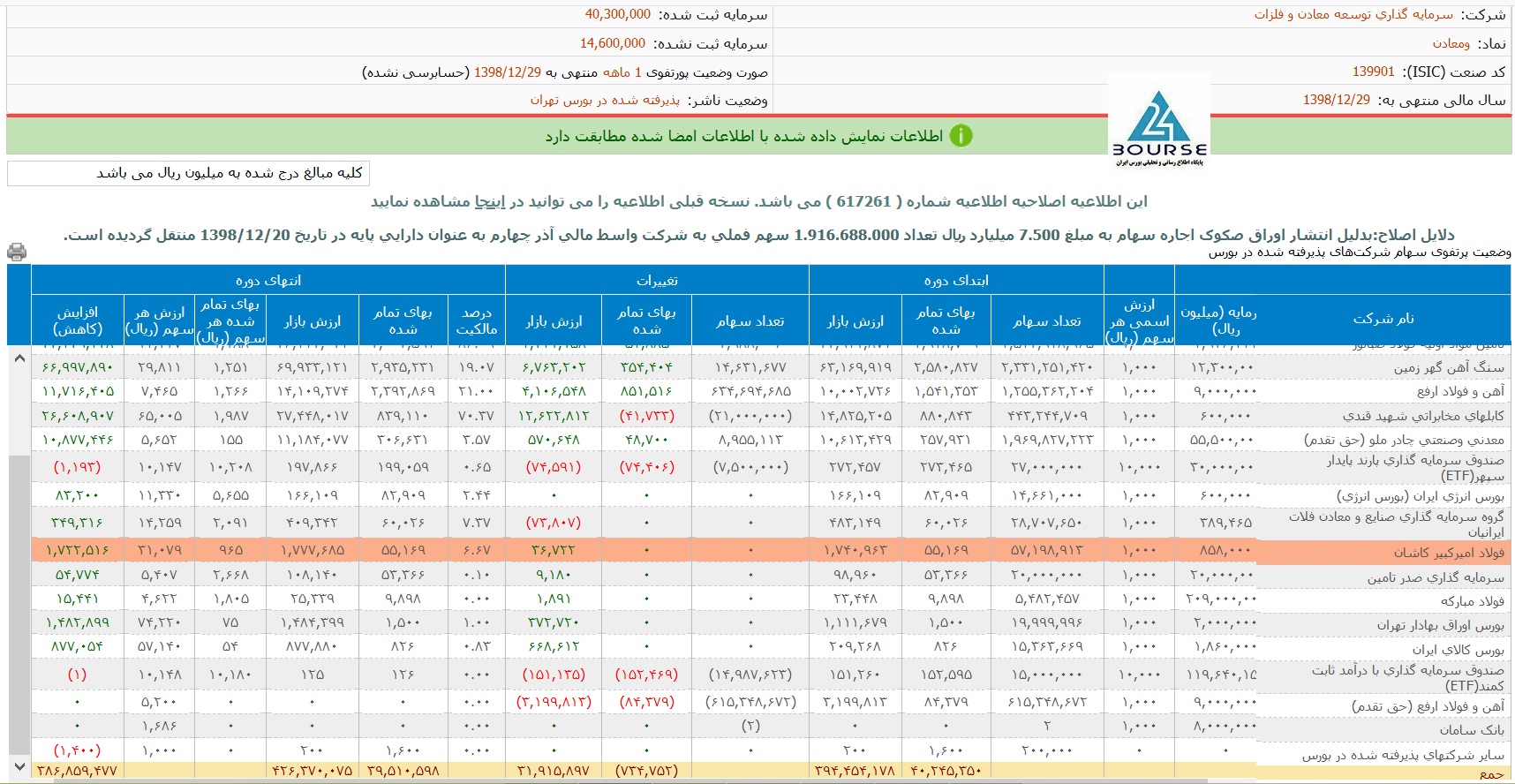Click total increase ۳۸۶,۸۵۹,۴۷۷ in sum row
This screenshot has width=1515, height=784.
[x=77, y=770]
